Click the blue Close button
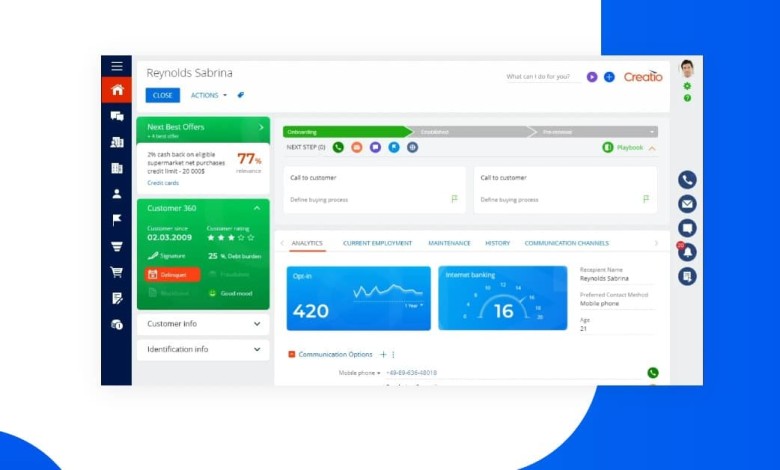This screenshot has width=780, height=470. 163,95
